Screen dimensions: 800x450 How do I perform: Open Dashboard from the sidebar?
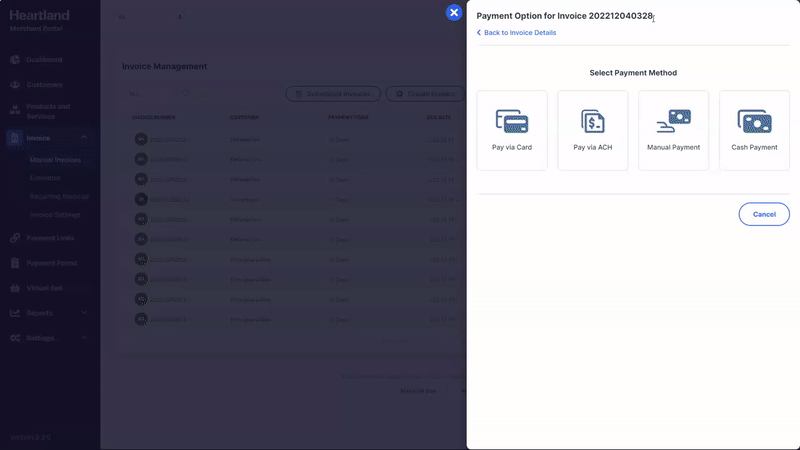50,59
